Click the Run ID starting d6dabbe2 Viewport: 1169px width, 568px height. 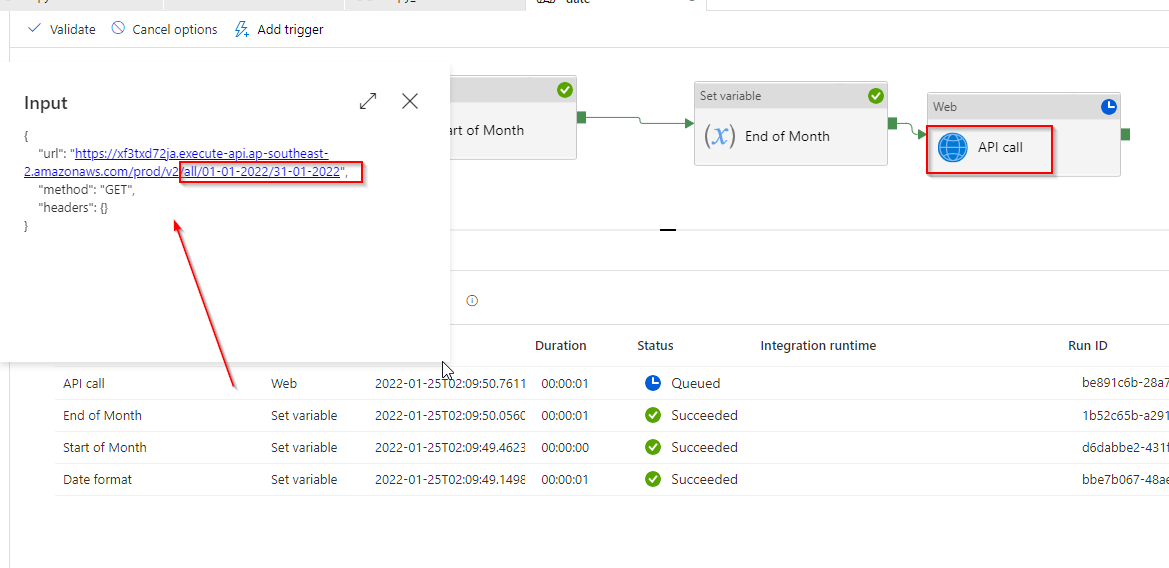point(1125,447)
